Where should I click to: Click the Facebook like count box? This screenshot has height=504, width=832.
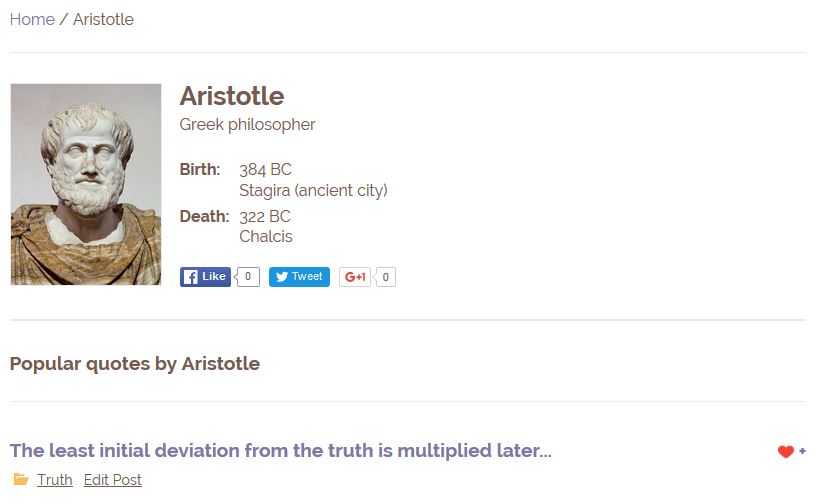pyautogui.click(x=248, y=277)
